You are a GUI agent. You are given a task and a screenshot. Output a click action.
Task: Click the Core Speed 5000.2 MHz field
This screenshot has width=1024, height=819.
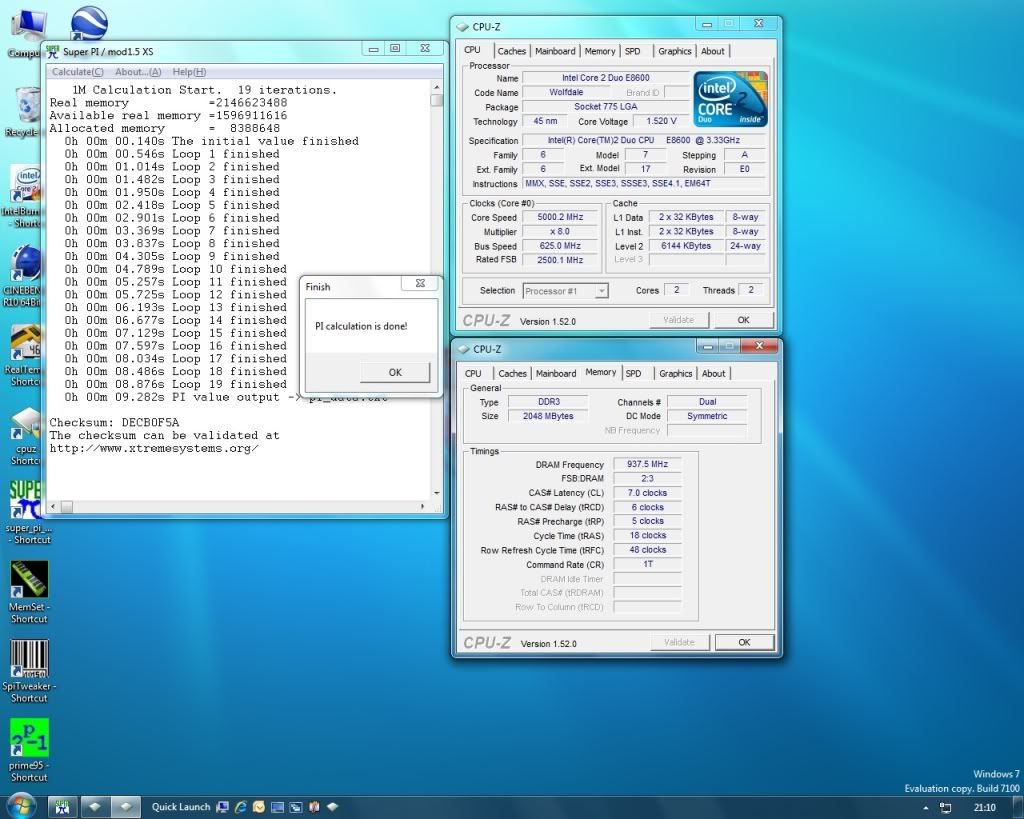pos(560,217)
